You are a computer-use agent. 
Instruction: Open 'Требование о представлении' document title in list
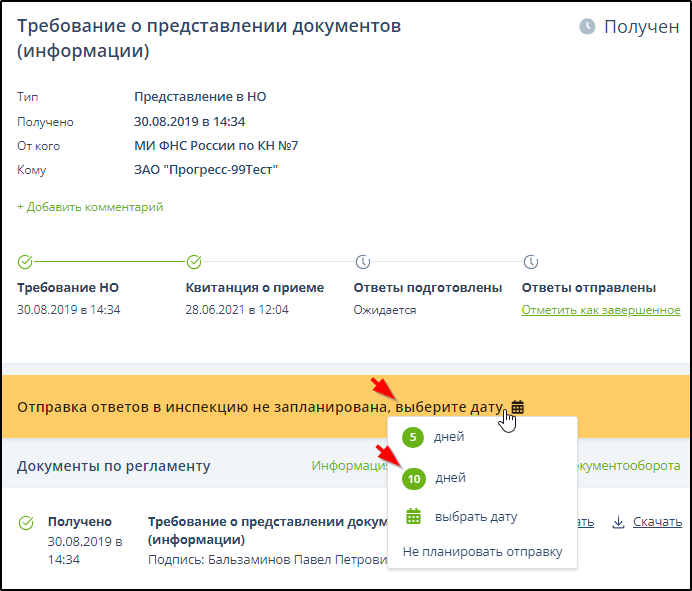coord(266,522)
